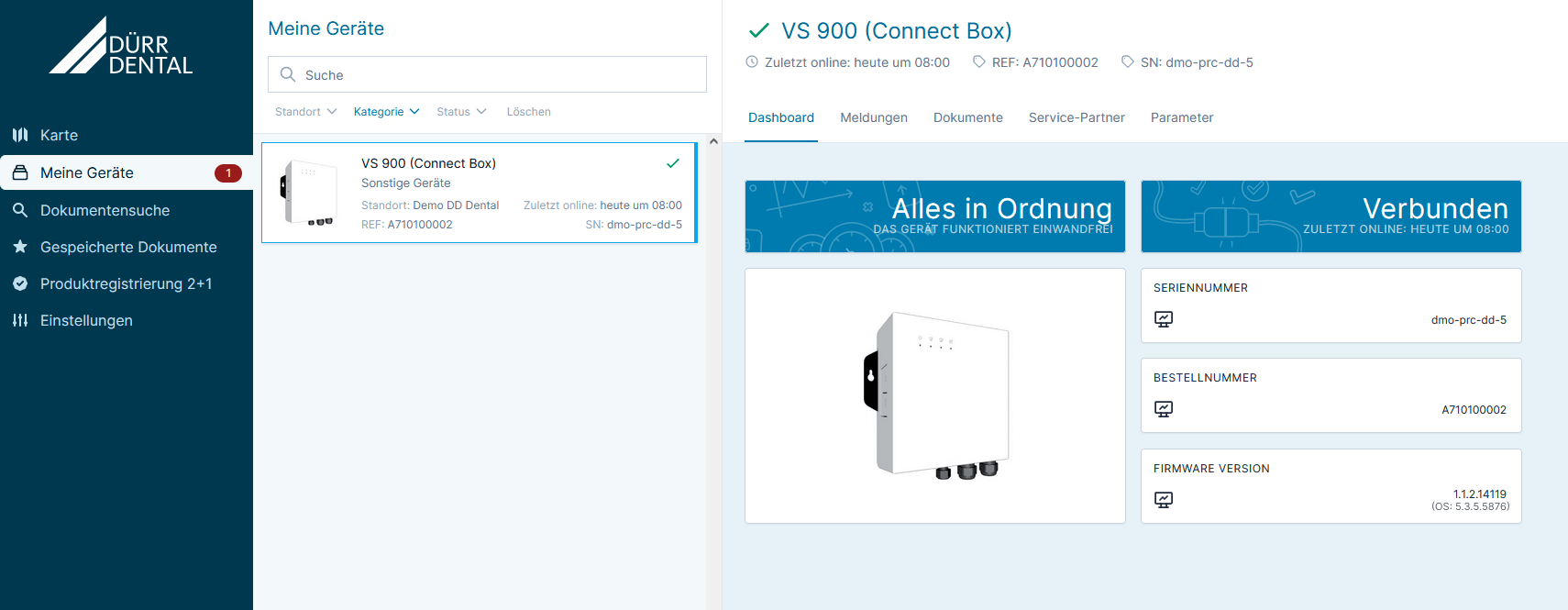Click the Dürr Dental logo
This screenshot has width=1568, height=610.
point(121,45)
